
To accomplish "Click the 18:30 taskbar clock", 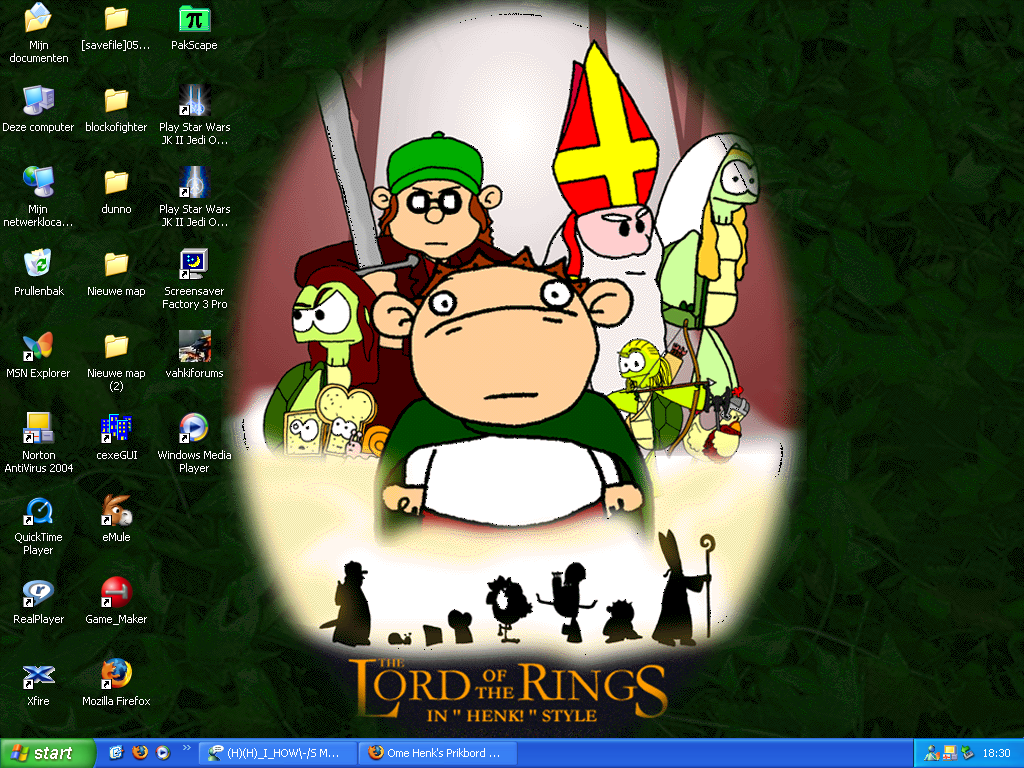I will (x=997, y=754).
